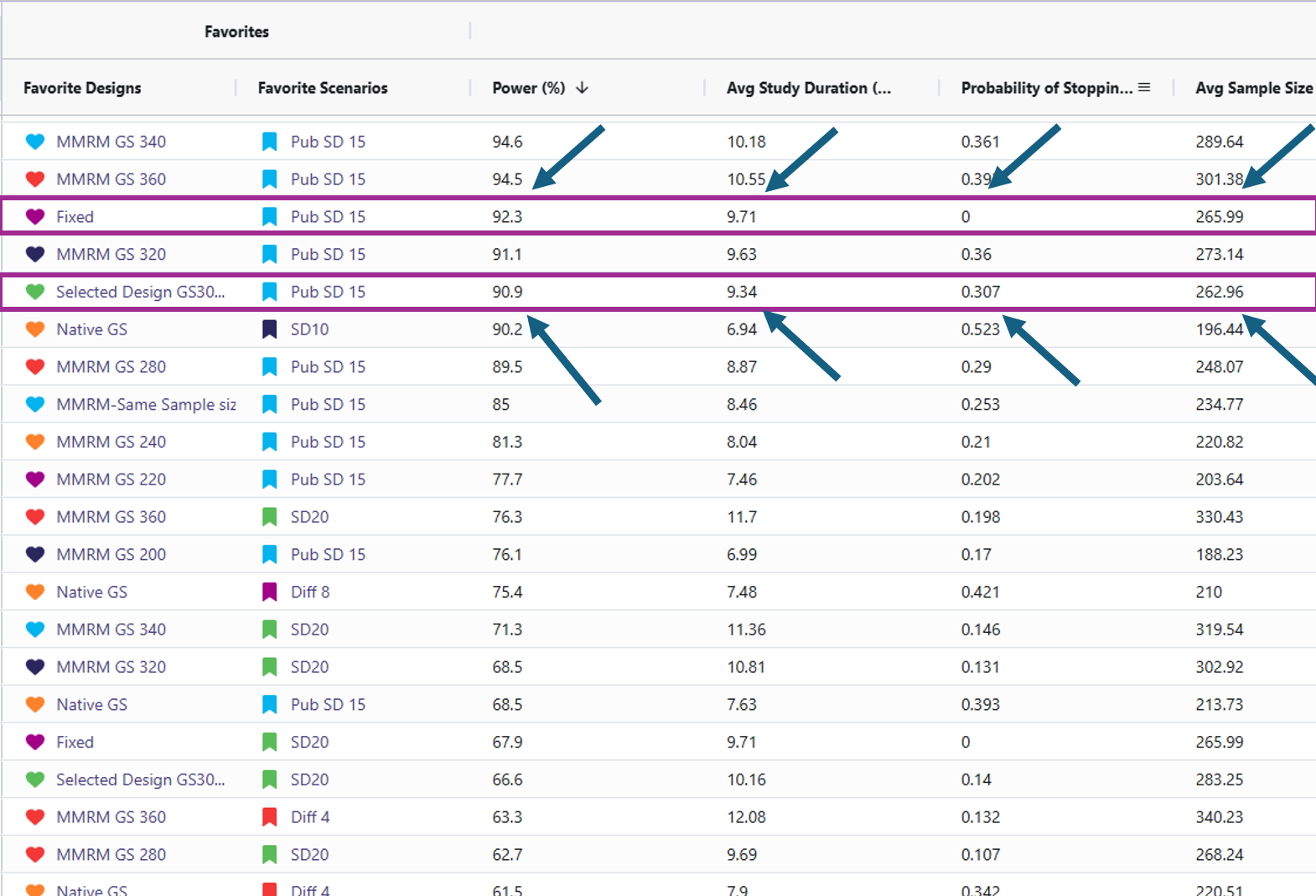Click the Favorite Scenarios column header

pyautogui.click(x=323, y=88)
